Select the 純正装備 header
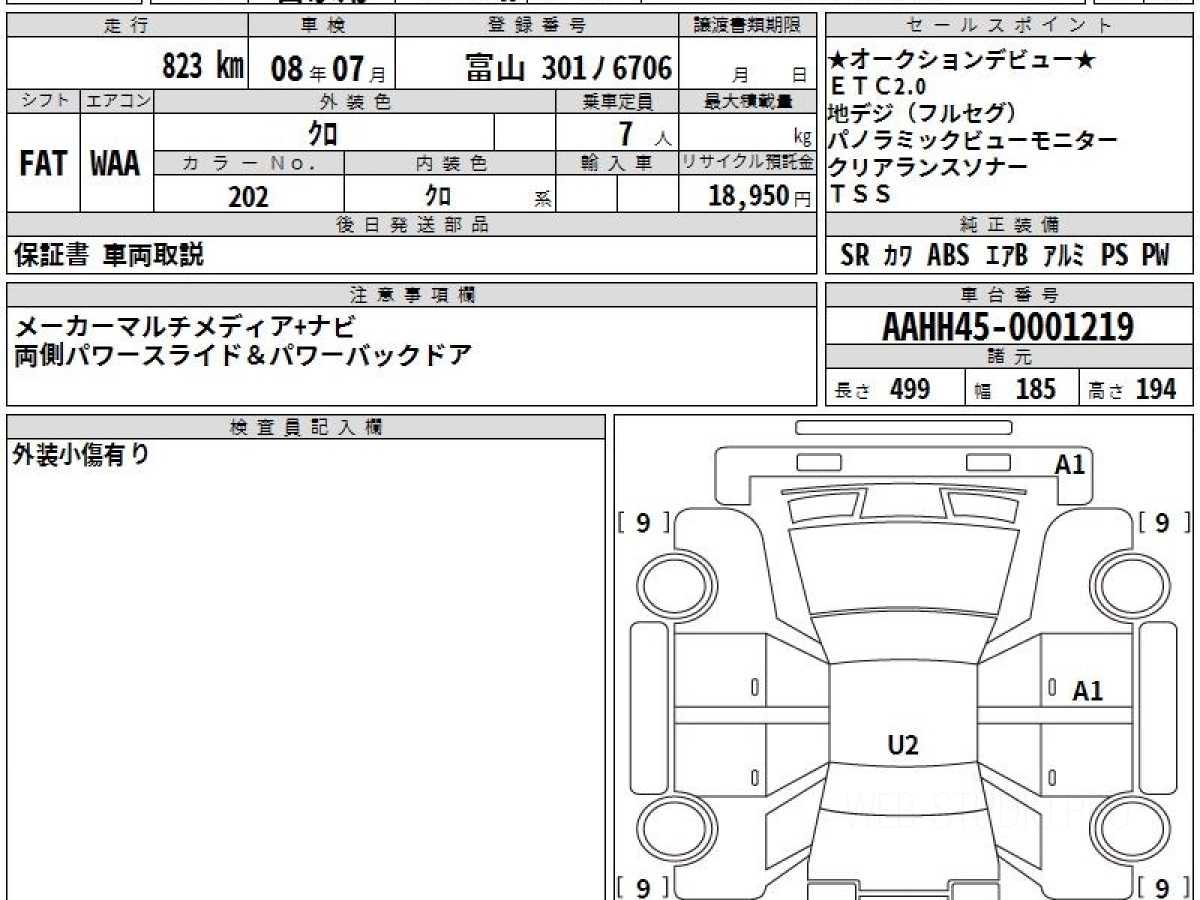Screen dimensions: 1200x900 [1009, 225]
